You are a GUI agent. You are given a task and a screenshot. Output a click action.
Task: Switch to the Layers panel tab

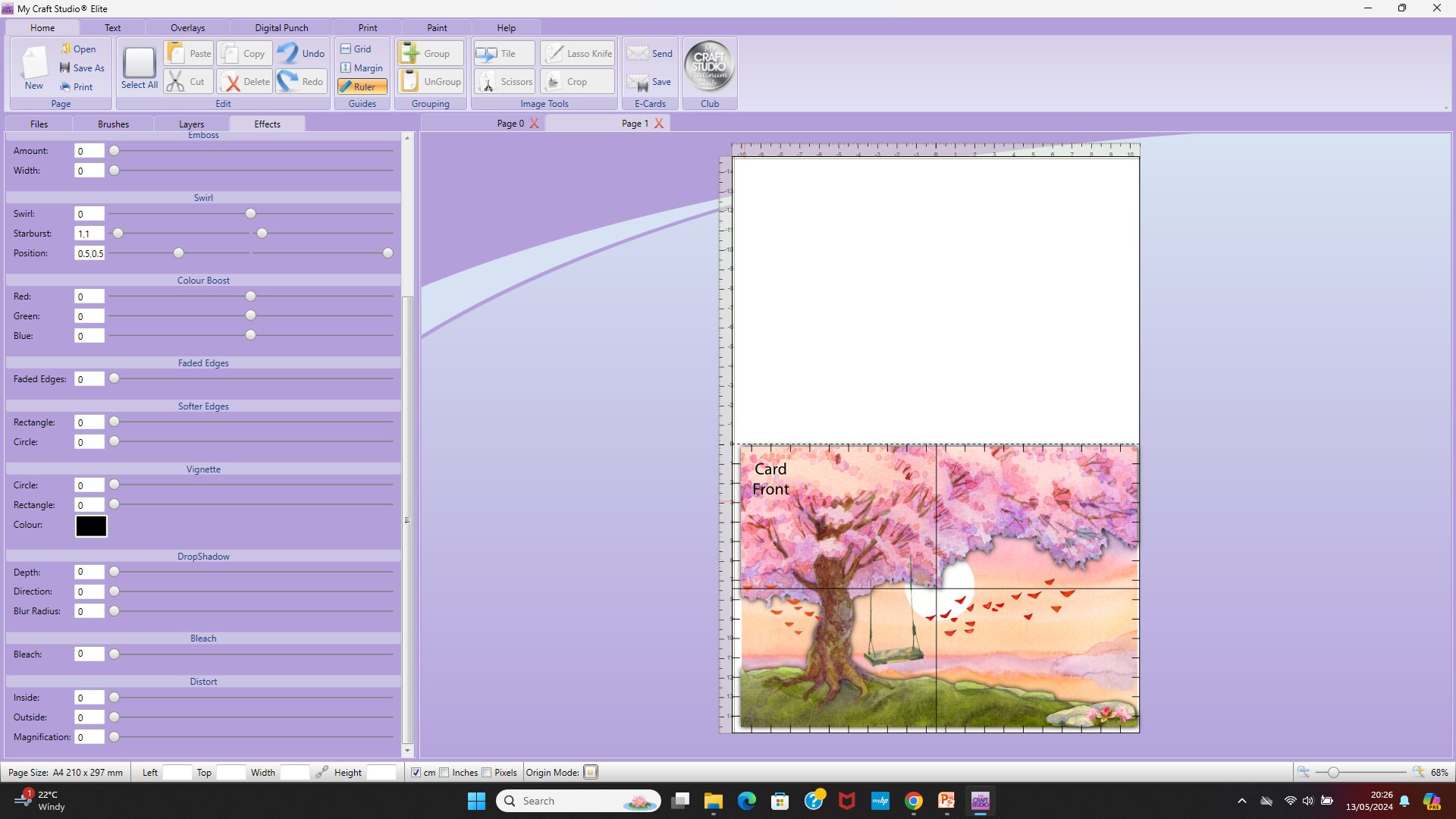[x=191, y=124]
